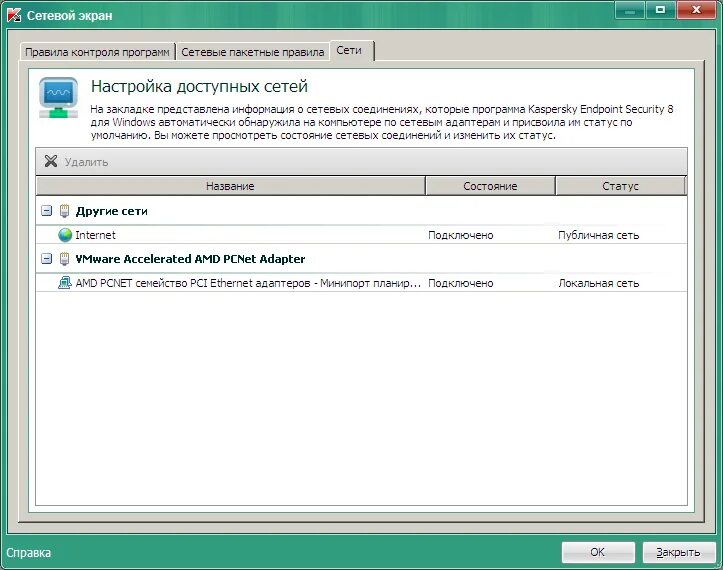Click the Публичная сеть status cell
Viewport: 723px width, 570px height.
click(599, 235)
